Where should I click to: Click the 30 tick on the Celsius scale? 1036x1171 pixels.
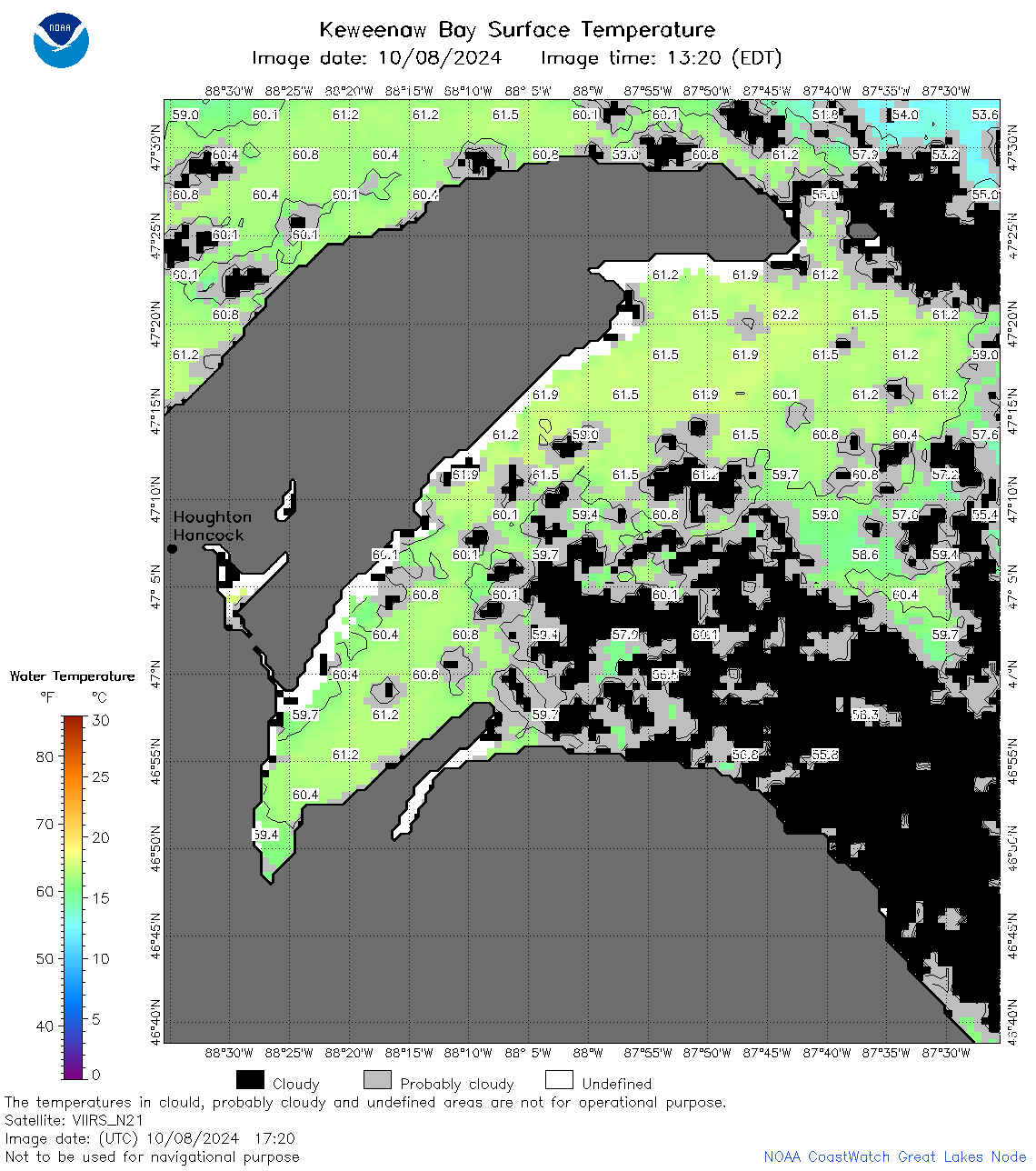click(x=101, y=720)
